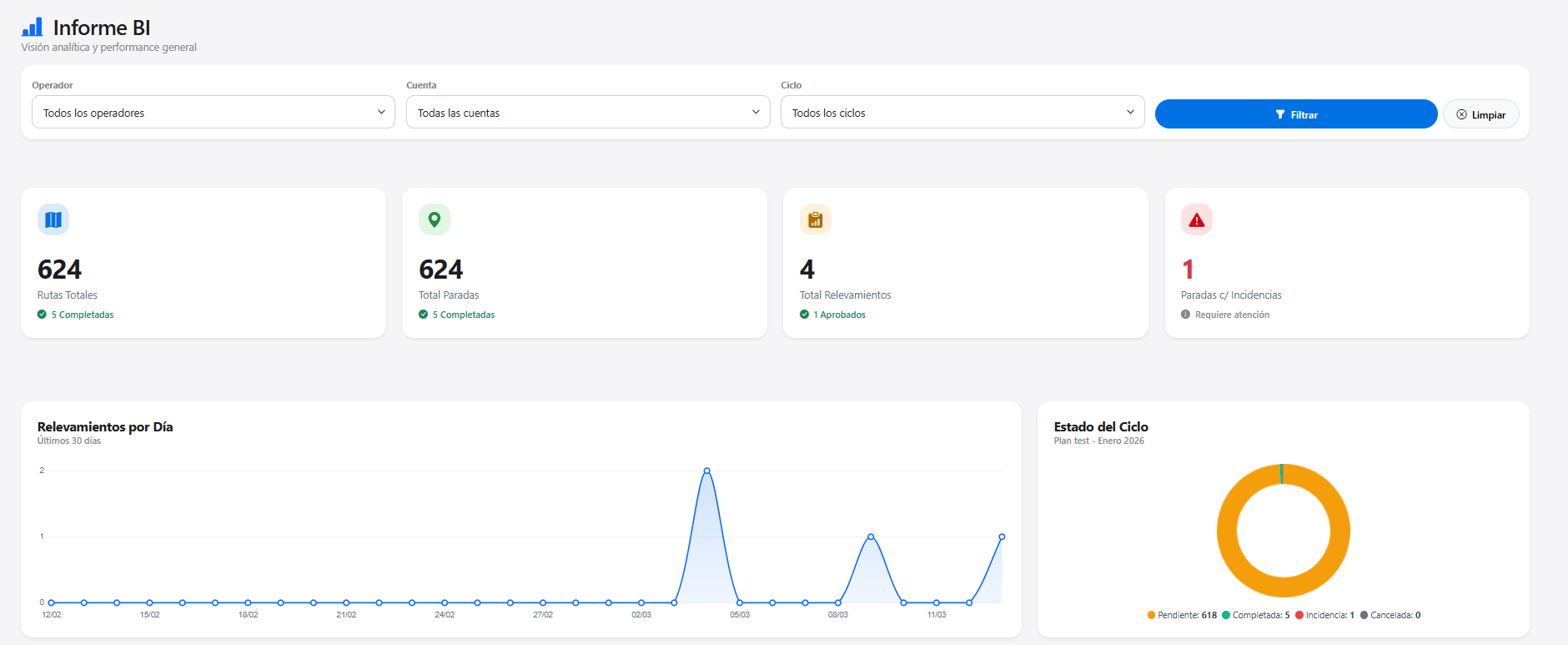Image resolution: width=1568 pixels, height=645 pixels.
Task: Click Visión analítica y performance general subtitle
Action: tap(109, 48)
